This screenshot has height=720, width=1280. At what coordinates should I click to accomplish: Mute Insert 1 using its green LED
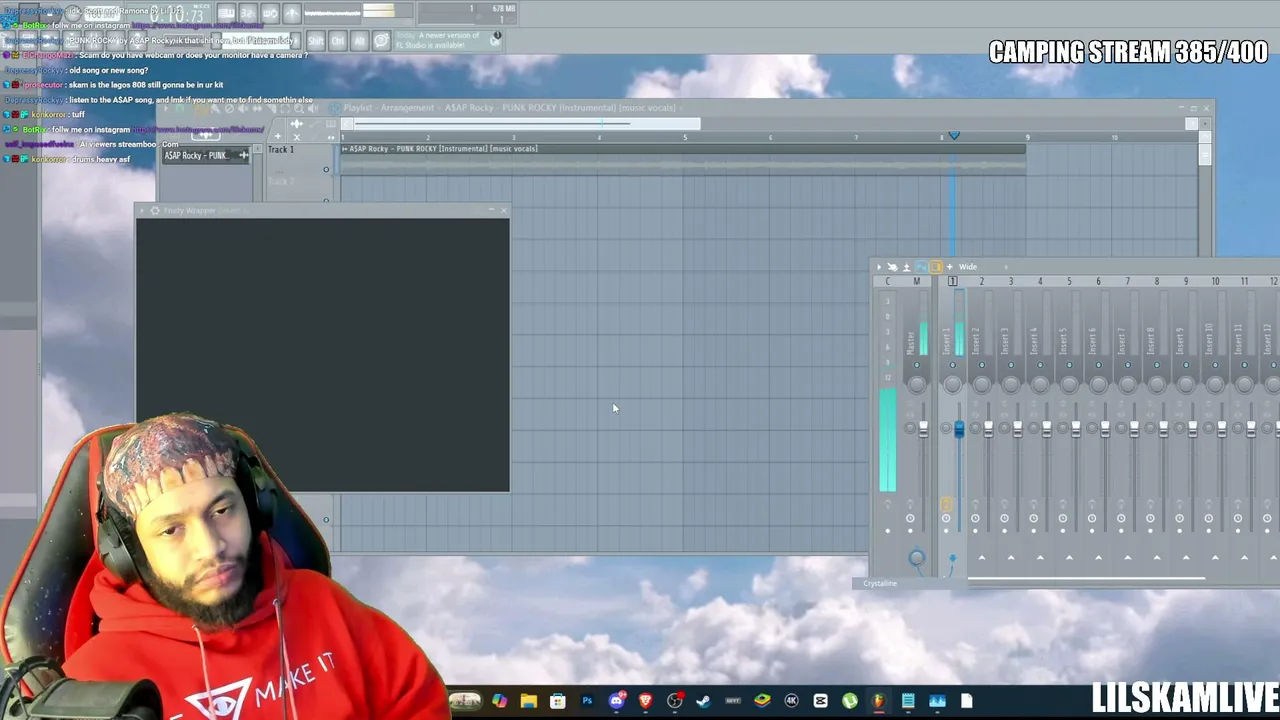click(x=952, y=365)
